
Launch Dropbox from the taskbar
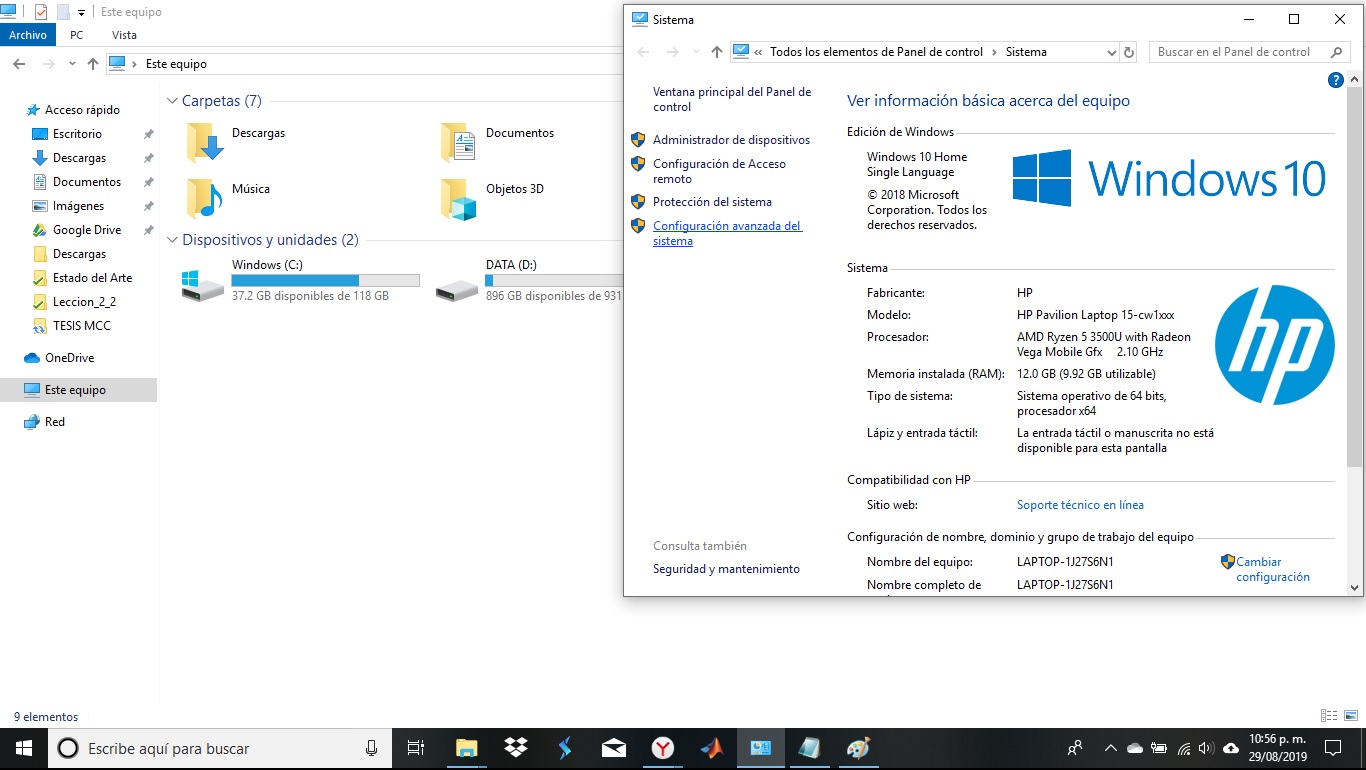[x=515, y=747]
